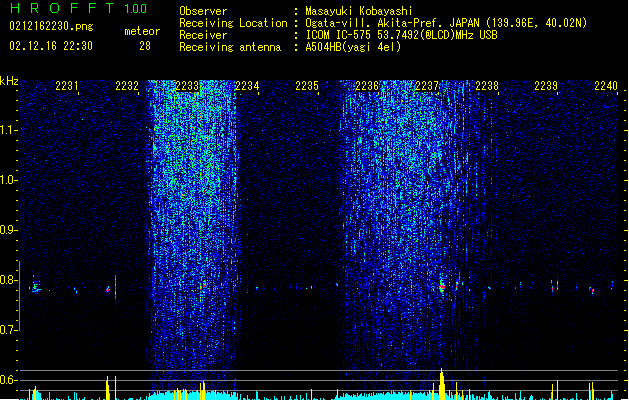Screen dimensions: 629x400
Task: Click the 1.1 frequency axis label
Action: click(x=9, y=130)
